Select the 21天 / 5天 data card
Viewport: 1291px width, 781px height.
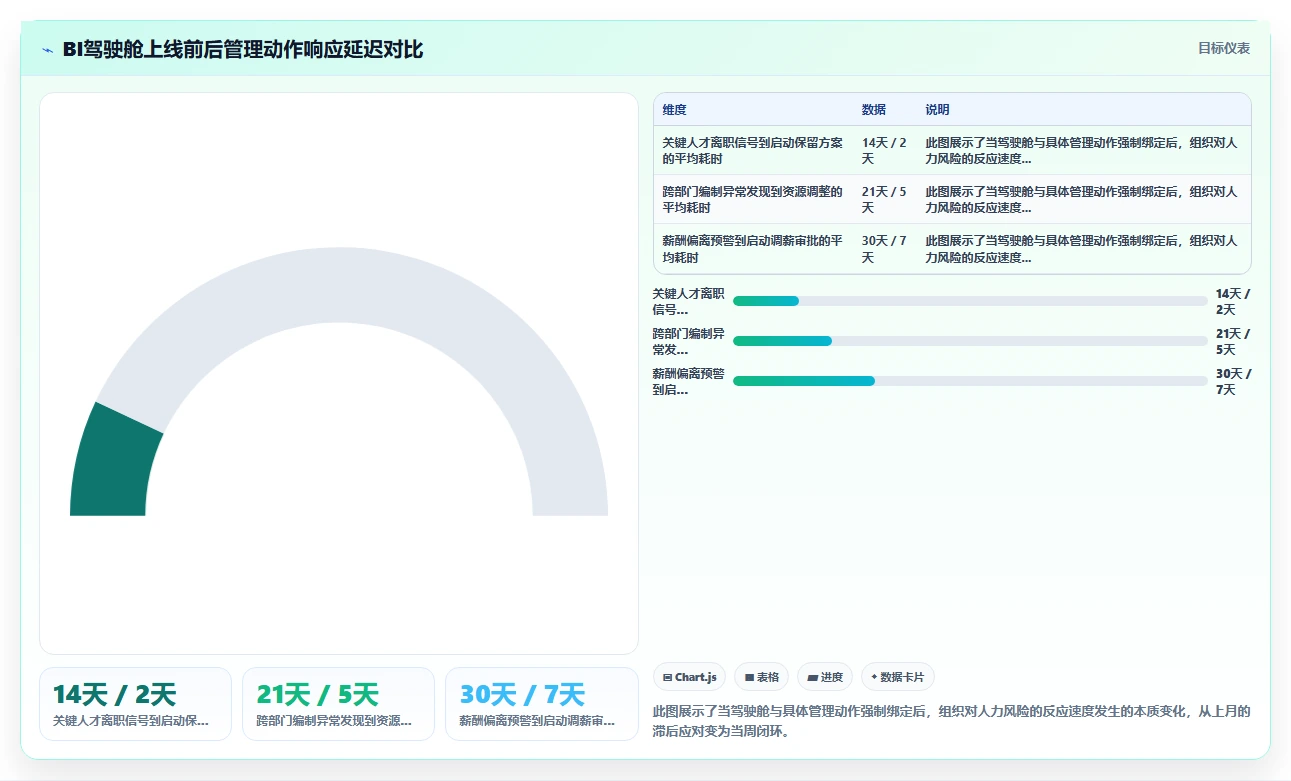(338, 704)
